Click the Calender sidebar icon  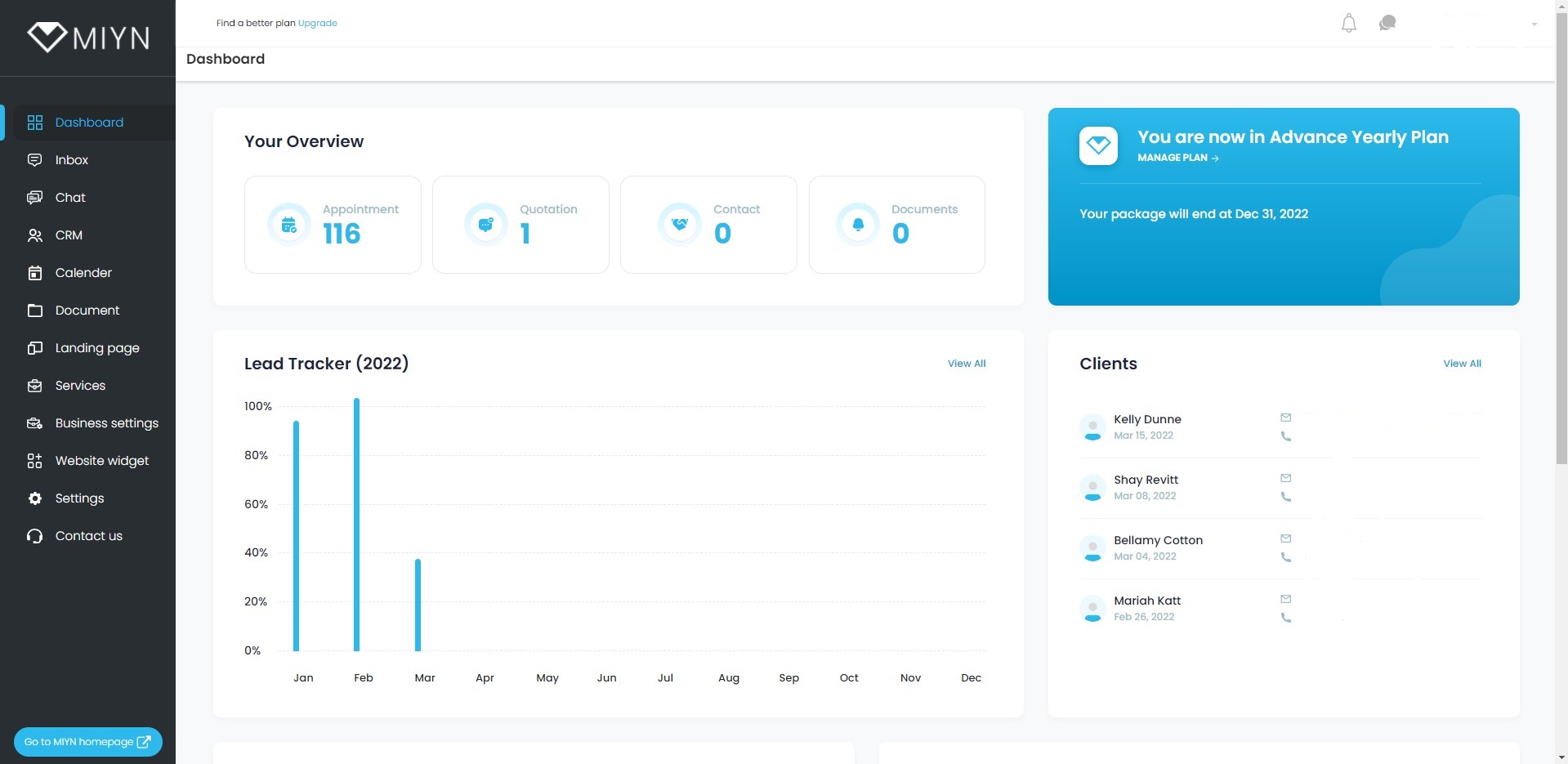(x=34, y=273)
